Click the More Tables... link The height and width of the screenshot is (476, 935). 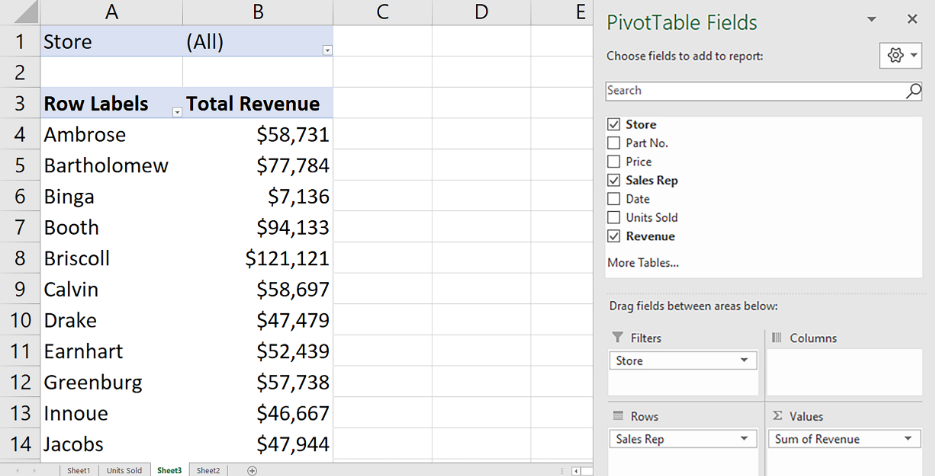click(x=642, y=263)
